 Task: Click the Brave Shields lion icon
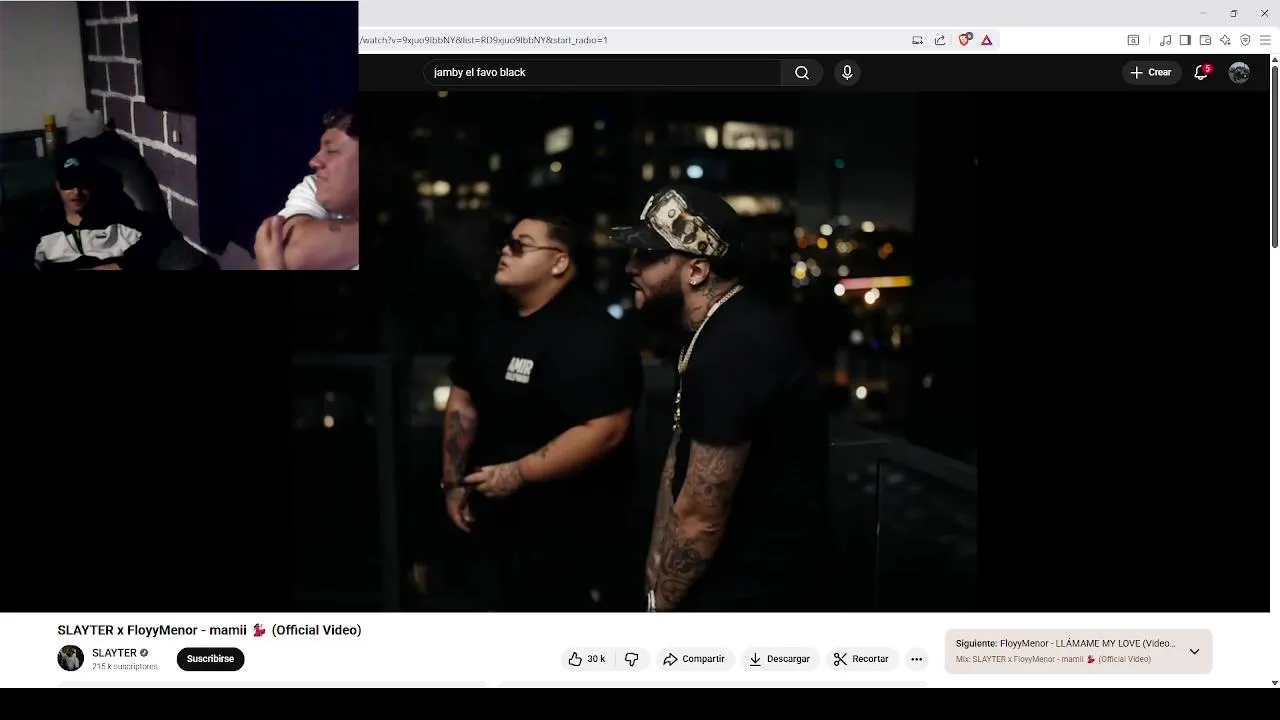pyautogui.click(x=964, y=40)
